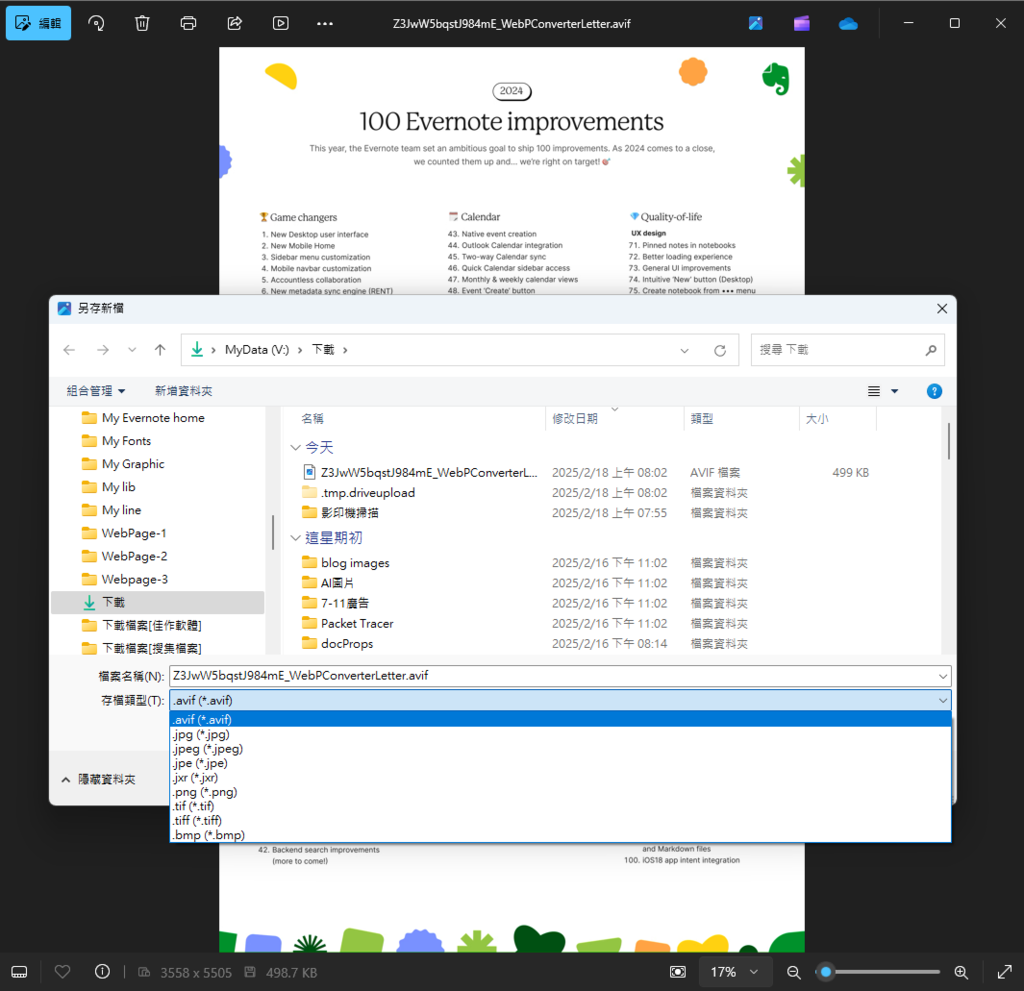This screenshot has height=991, width=1024.
Task: Choose .bmp (*.bmp) from file type list
Action: pos(560,836)
